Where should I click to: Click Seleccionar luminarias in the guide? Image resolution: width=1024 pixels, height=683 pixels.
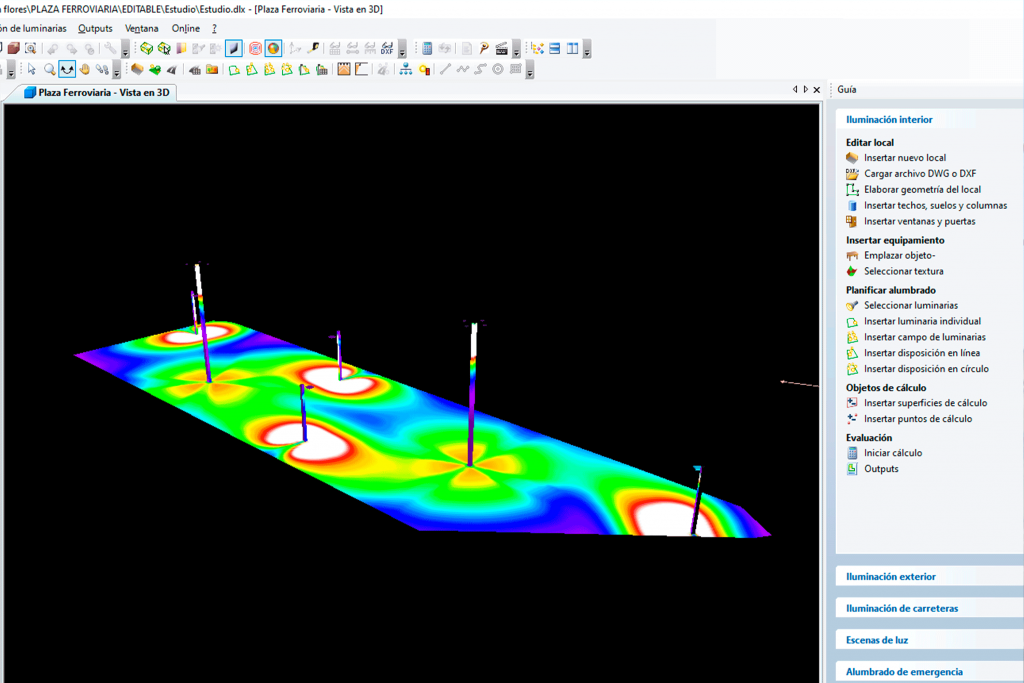tap(911, 305)
